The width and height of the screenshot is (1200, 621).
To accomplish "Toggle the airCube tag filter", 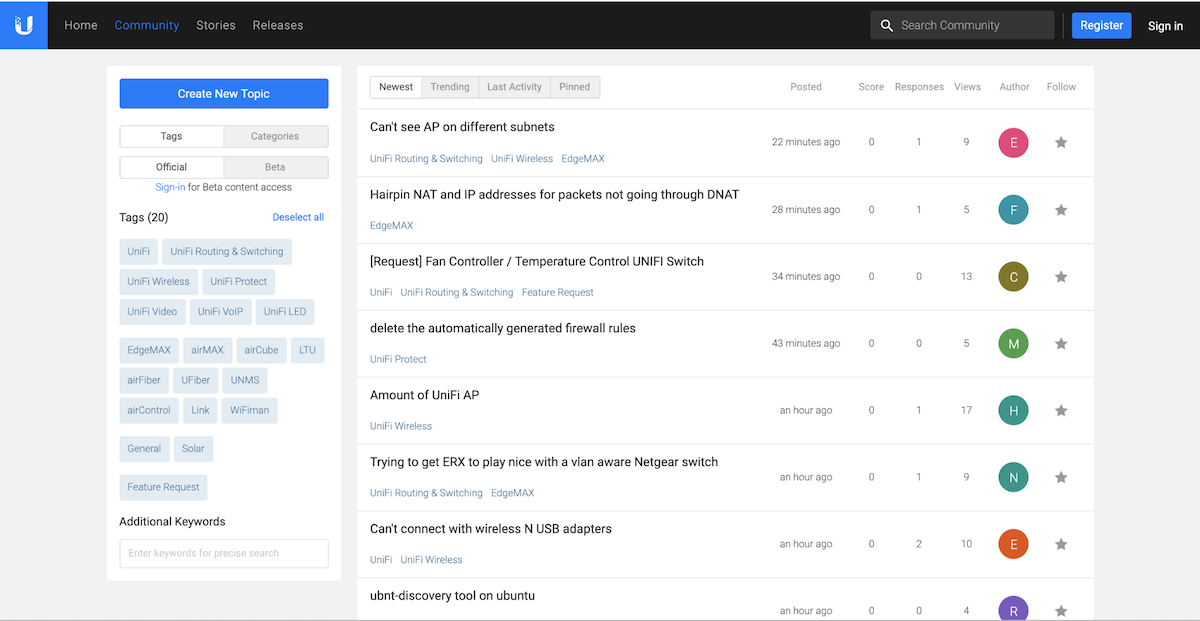I will coord(261,351).
